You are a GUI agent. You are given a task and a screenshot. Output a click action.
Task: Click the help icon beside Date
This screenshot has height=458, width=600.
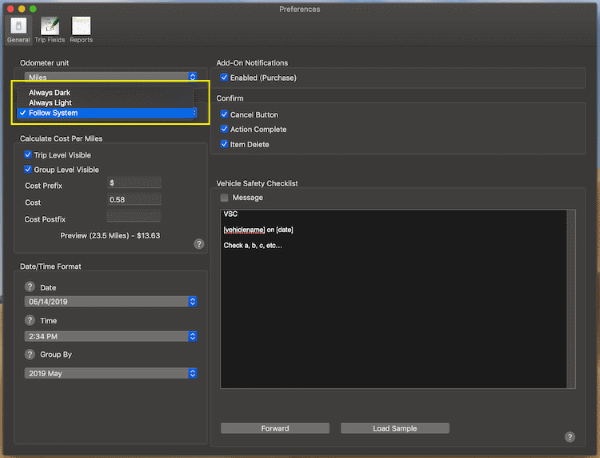pyautogui.click(x=30, y=287)
